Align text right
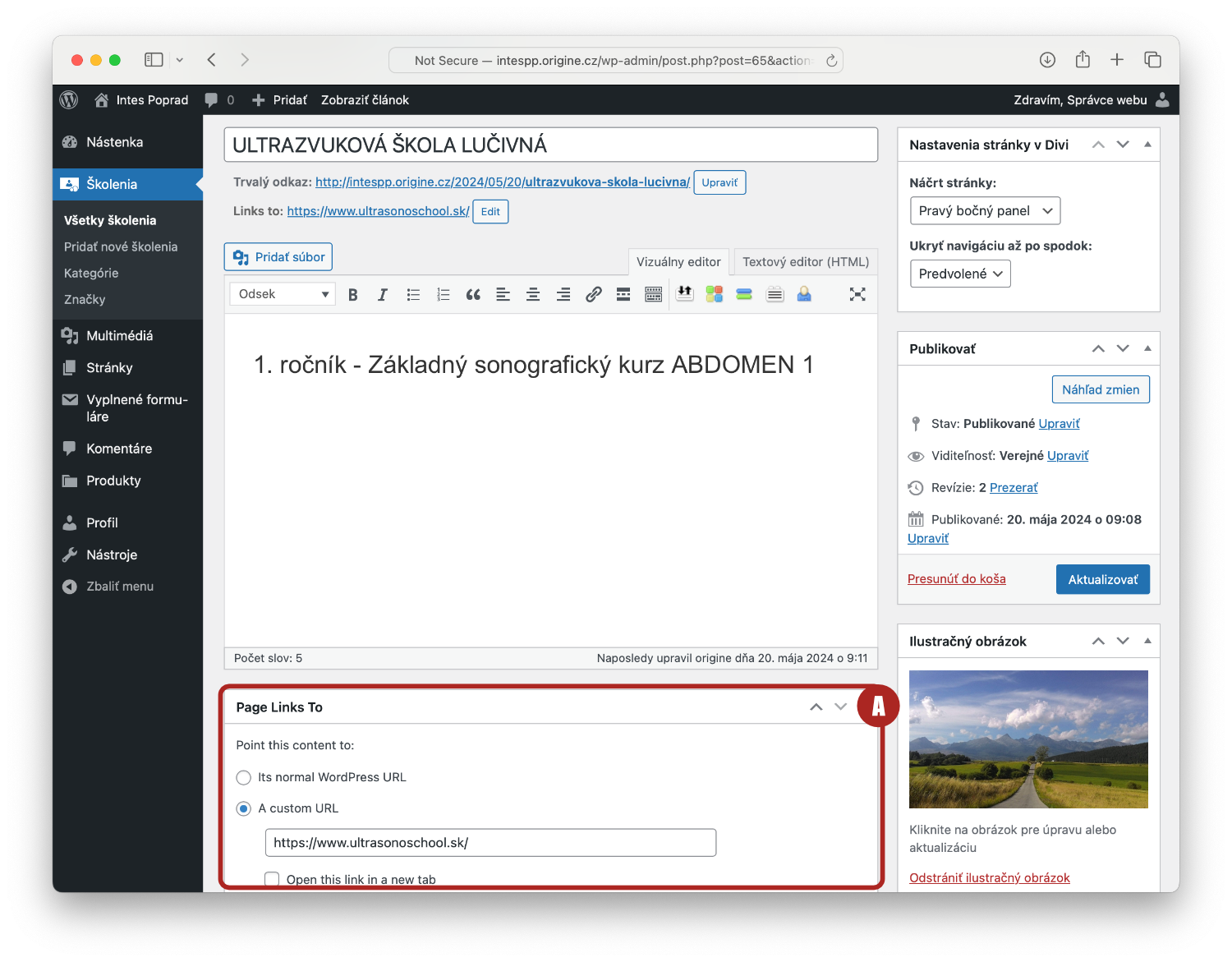The image size is (1232, 962). [x=563, y=294]
